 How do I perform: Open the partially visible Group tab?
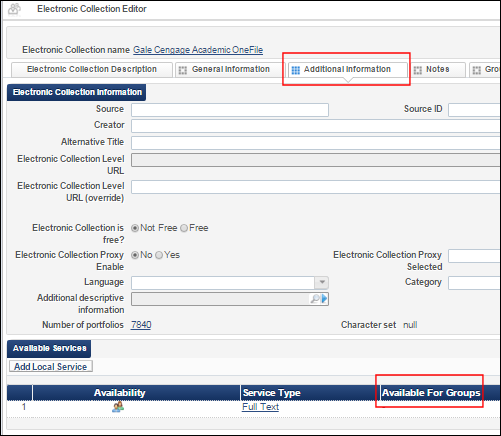tap(485, 69)
